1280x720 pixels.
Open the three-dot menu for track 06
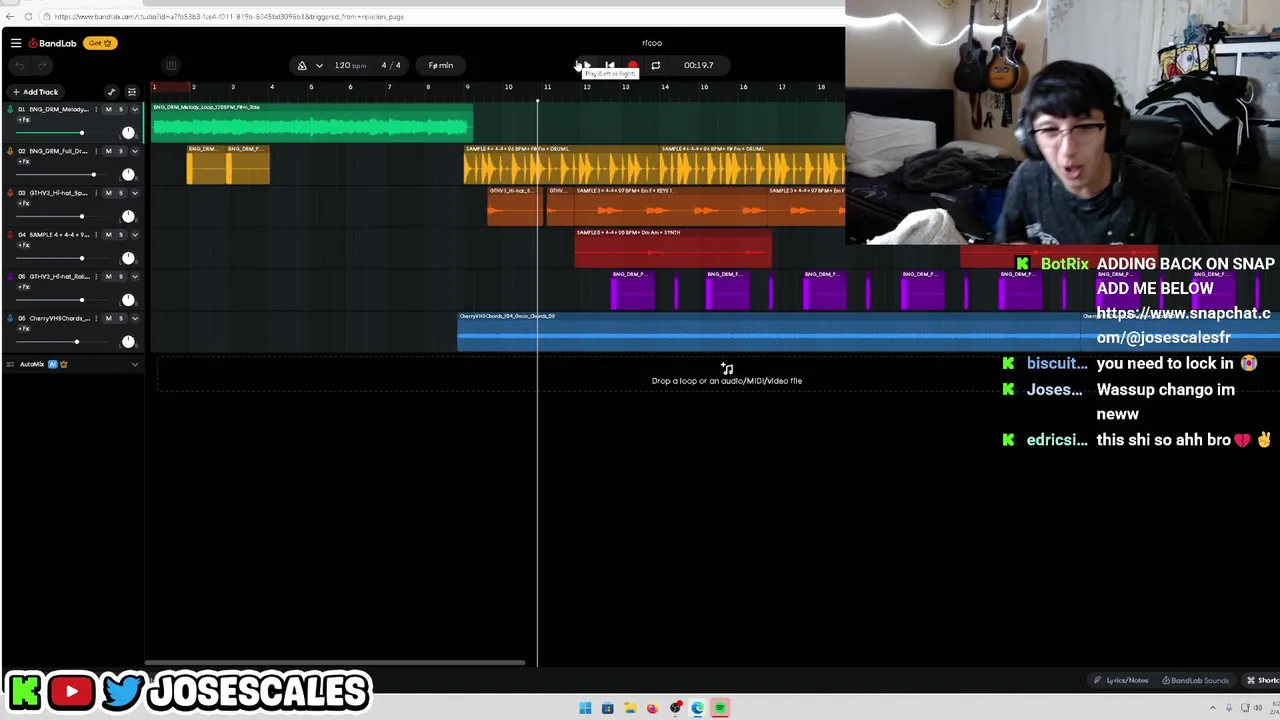[97, 319]
